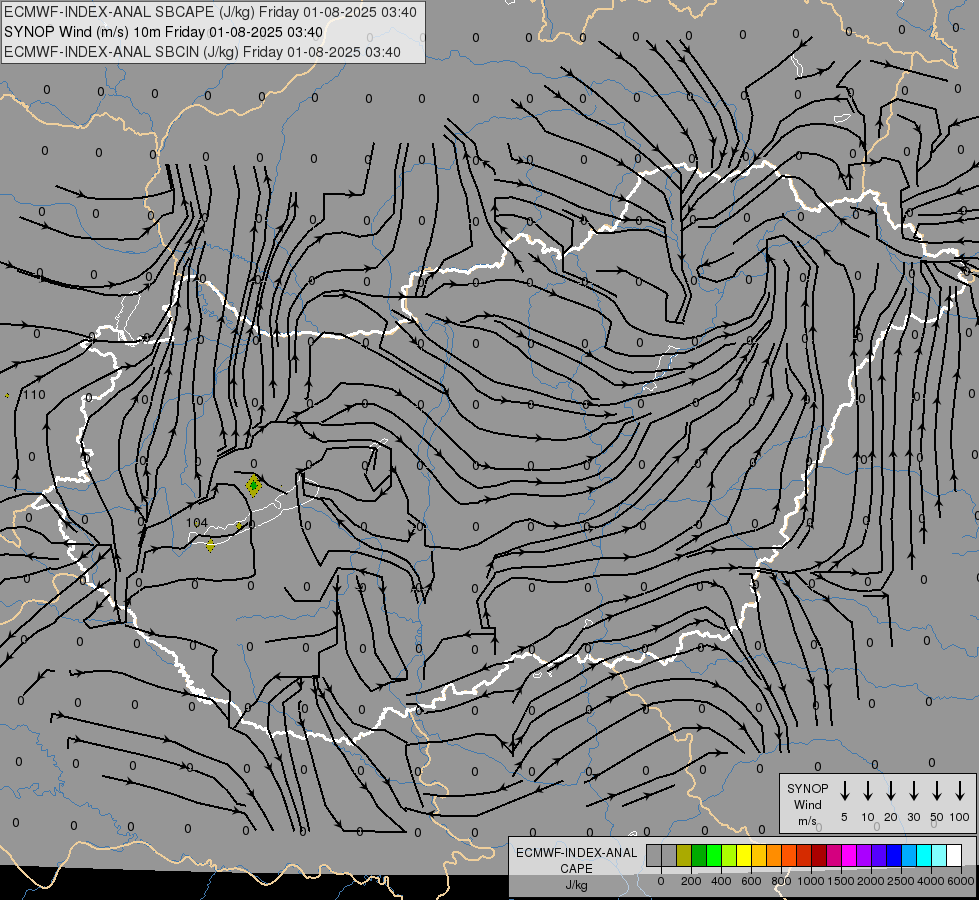Click the green diamond CAPE cell on map
The width and height of the screenshot is (979, 900).
pyautogui.click(x=253, y=485)
